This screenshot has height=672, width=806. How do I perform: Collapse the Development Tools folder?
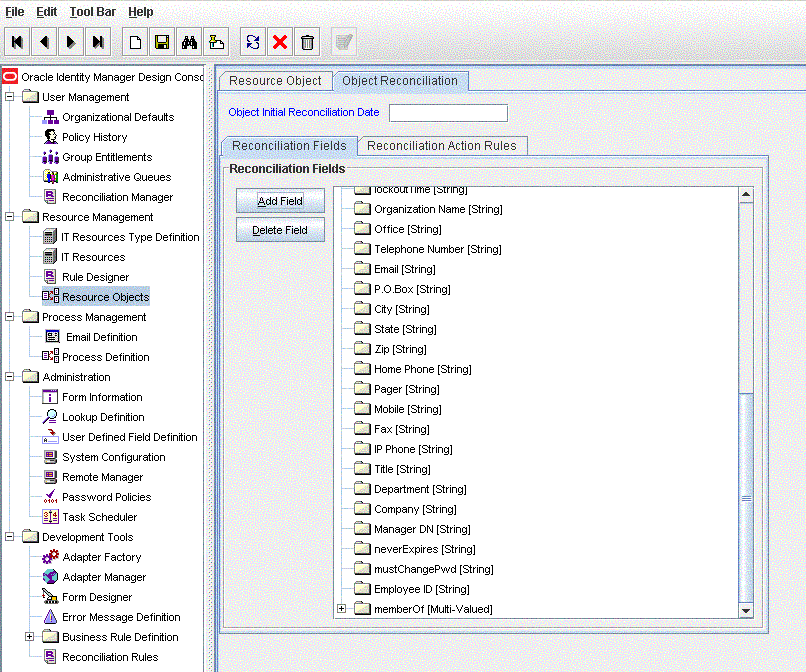pos(10,537)
